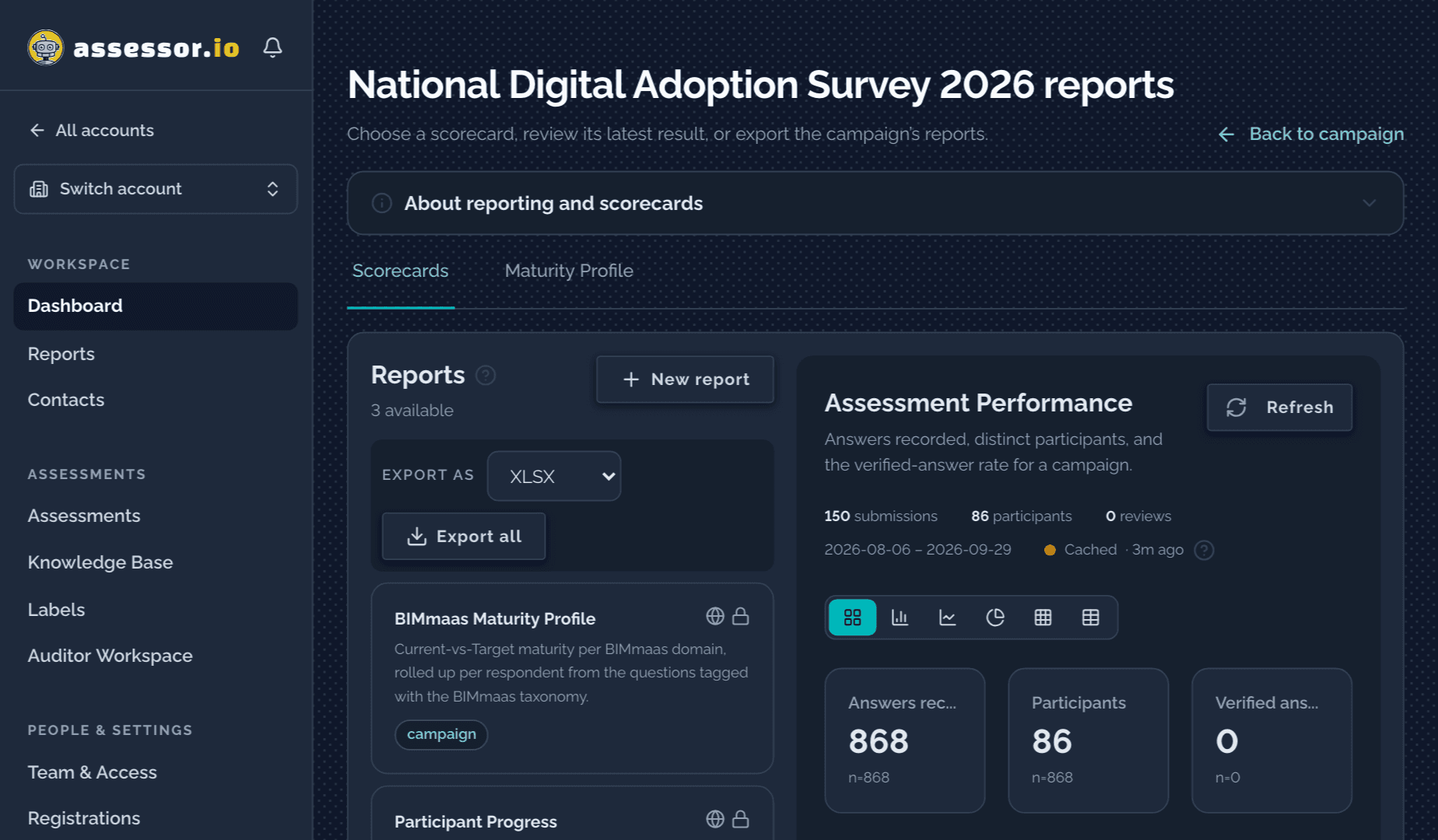Open the Switch account selector

156,189
